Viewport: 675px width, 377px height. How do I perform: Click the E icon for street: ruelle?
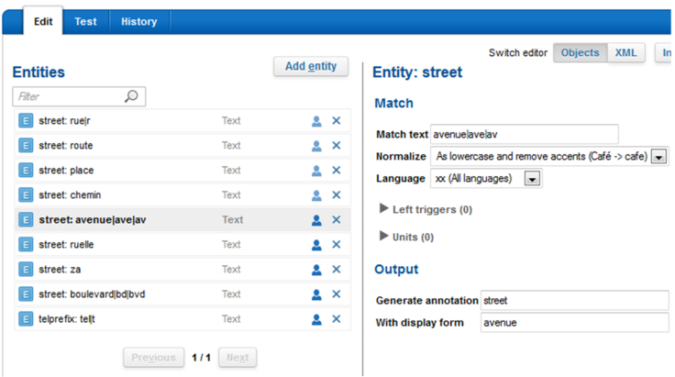pos(26,244)
